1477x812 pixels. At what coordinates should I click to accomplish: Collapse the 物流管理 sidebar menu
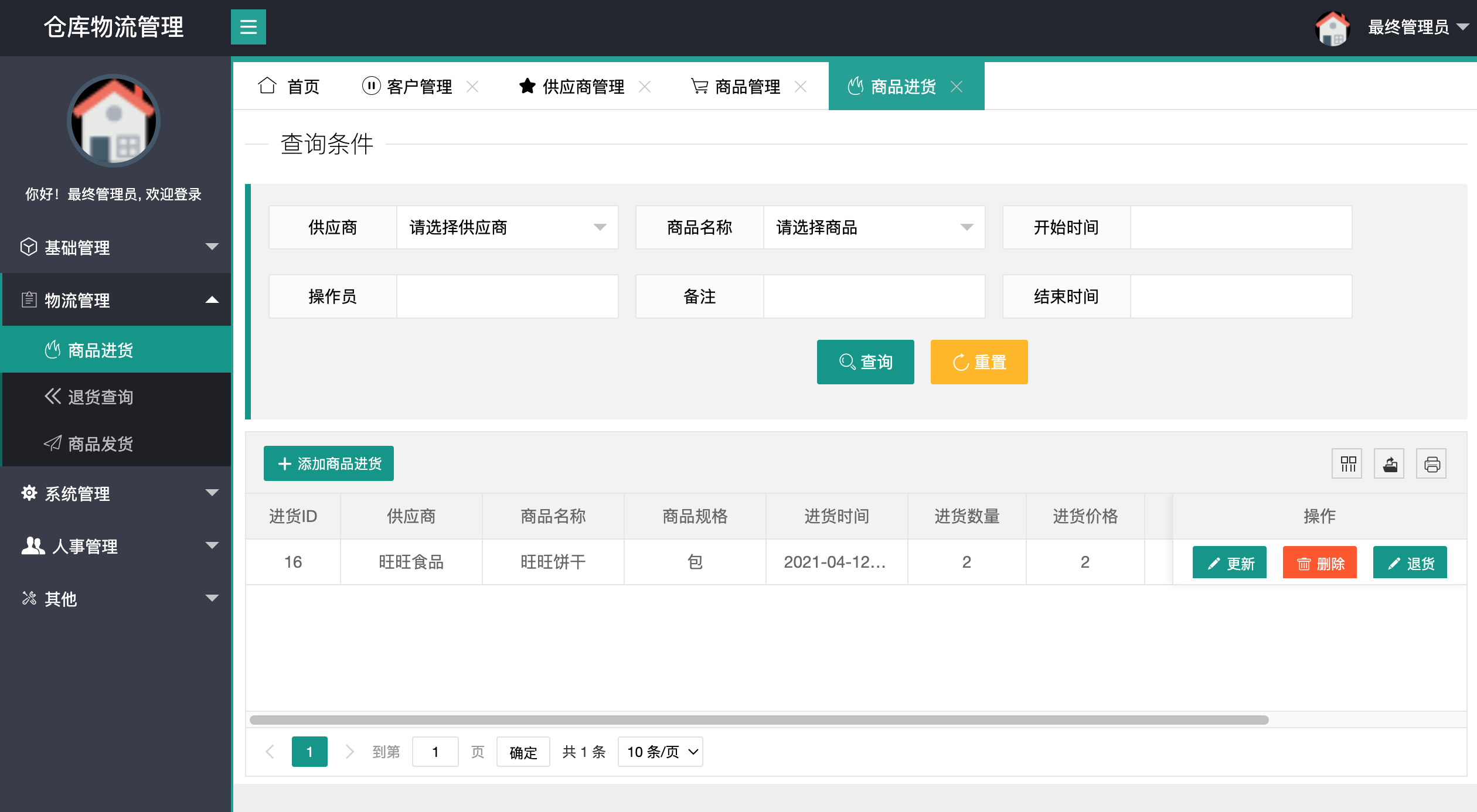(x=115, y=300)
